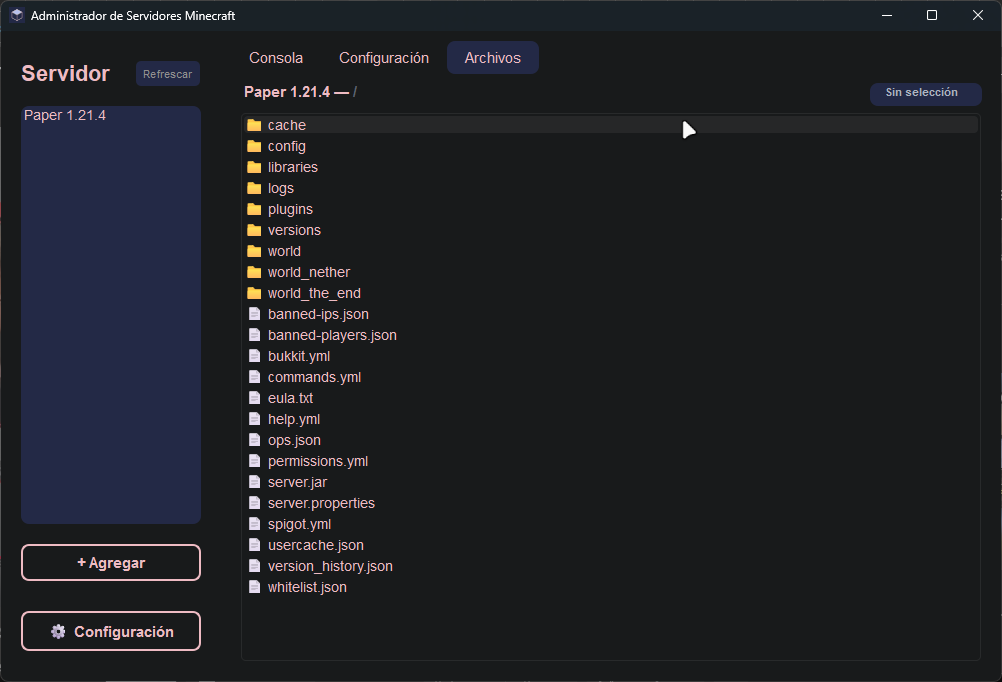This screenshot has width=1002, height=682.
Task: Click the plugins folder icon
Action: (254, 209)
